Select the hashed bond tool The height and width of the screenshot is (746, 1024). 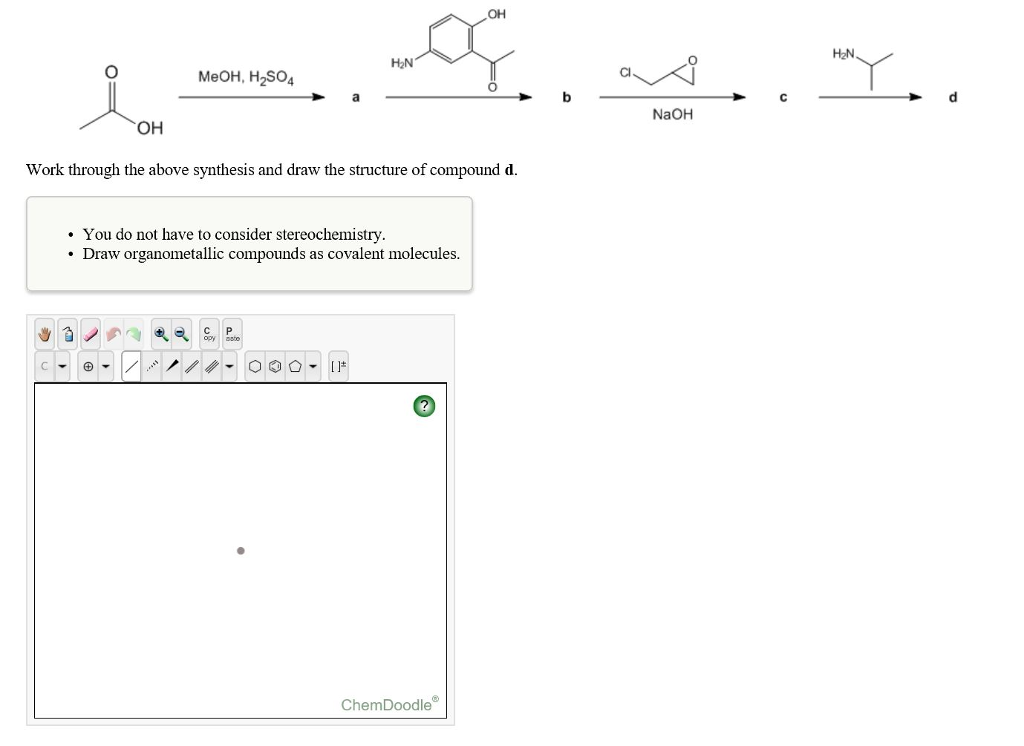click(x=151, y=366)
